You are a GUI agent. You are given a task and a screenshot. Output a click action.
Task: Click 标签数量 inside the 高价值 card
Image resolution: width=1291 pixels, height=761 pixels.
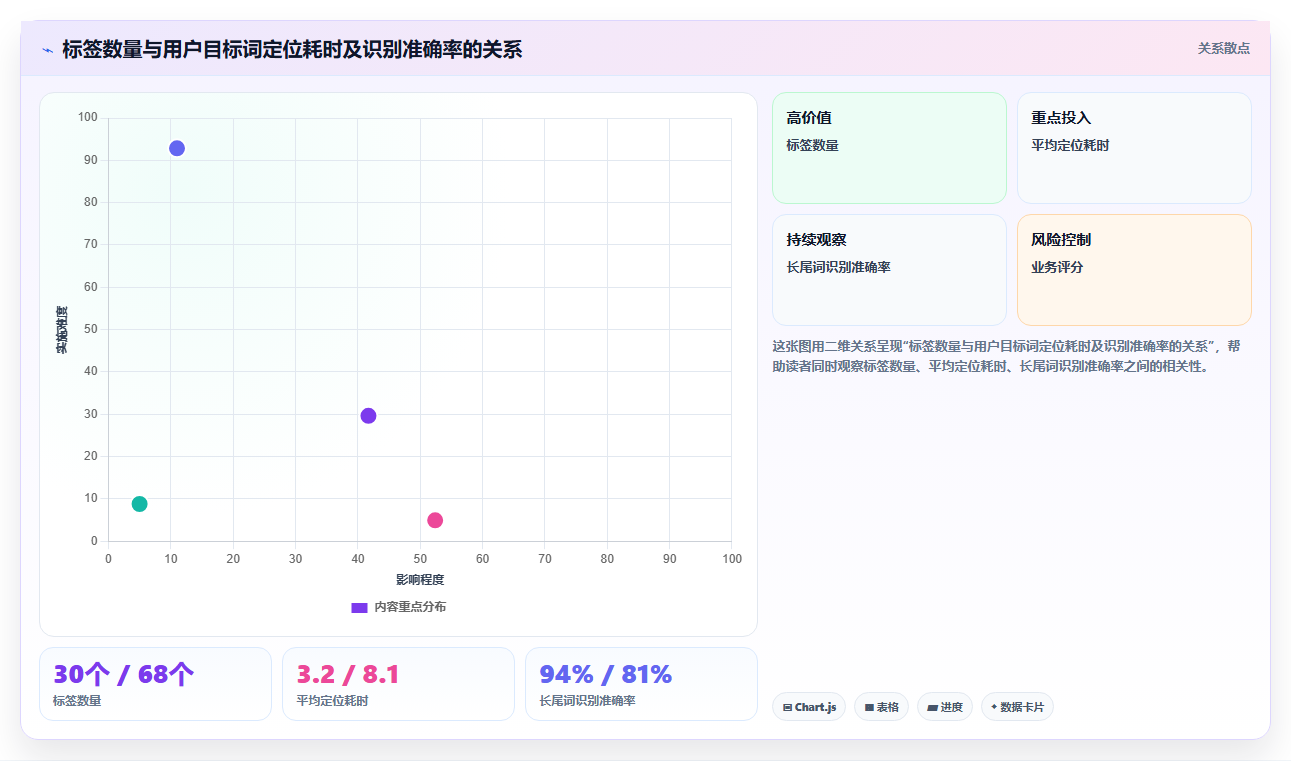coord(812,145)
